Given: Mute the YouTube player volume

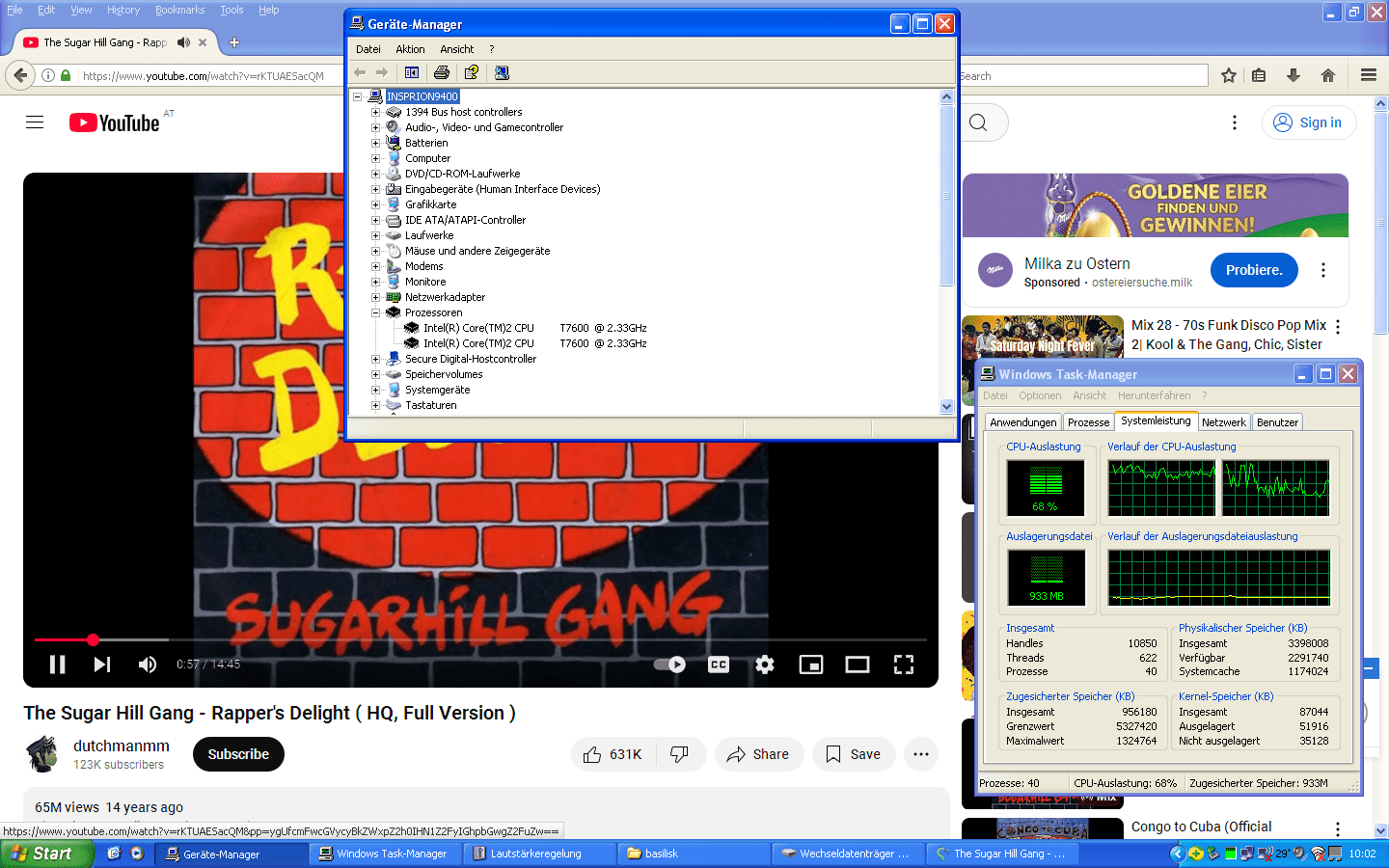Looking at the screenshot, I should pos(148,665).
